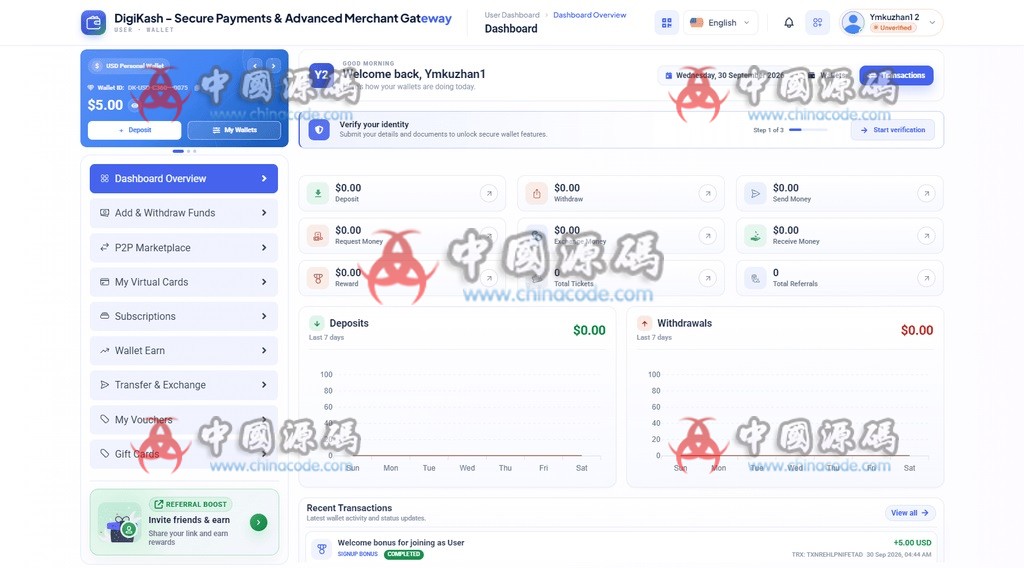Click the signup bonus trophy icon
1024x568 pixels.
click(321, 548)
